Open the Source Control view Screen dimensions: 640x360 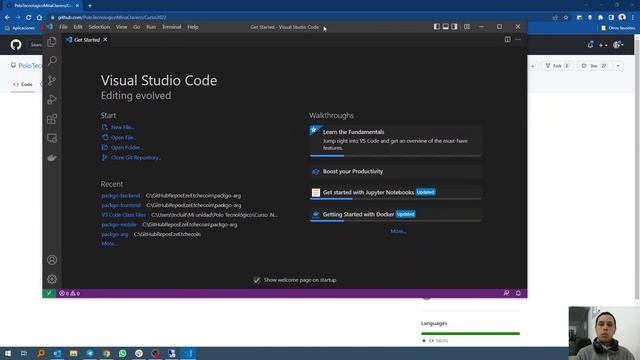pos(52,80)
